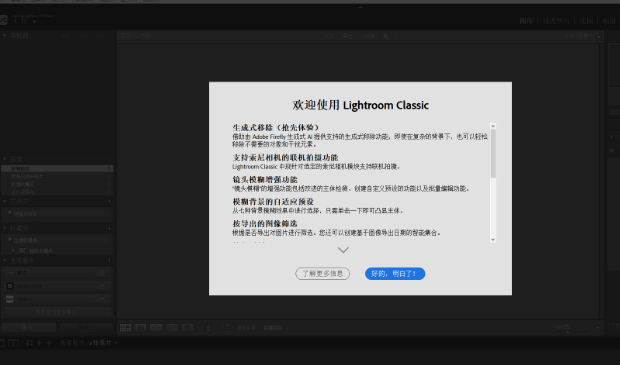
Task: Click the 镜头模糊增强功能 heading
Action: [x=265, y=180]
